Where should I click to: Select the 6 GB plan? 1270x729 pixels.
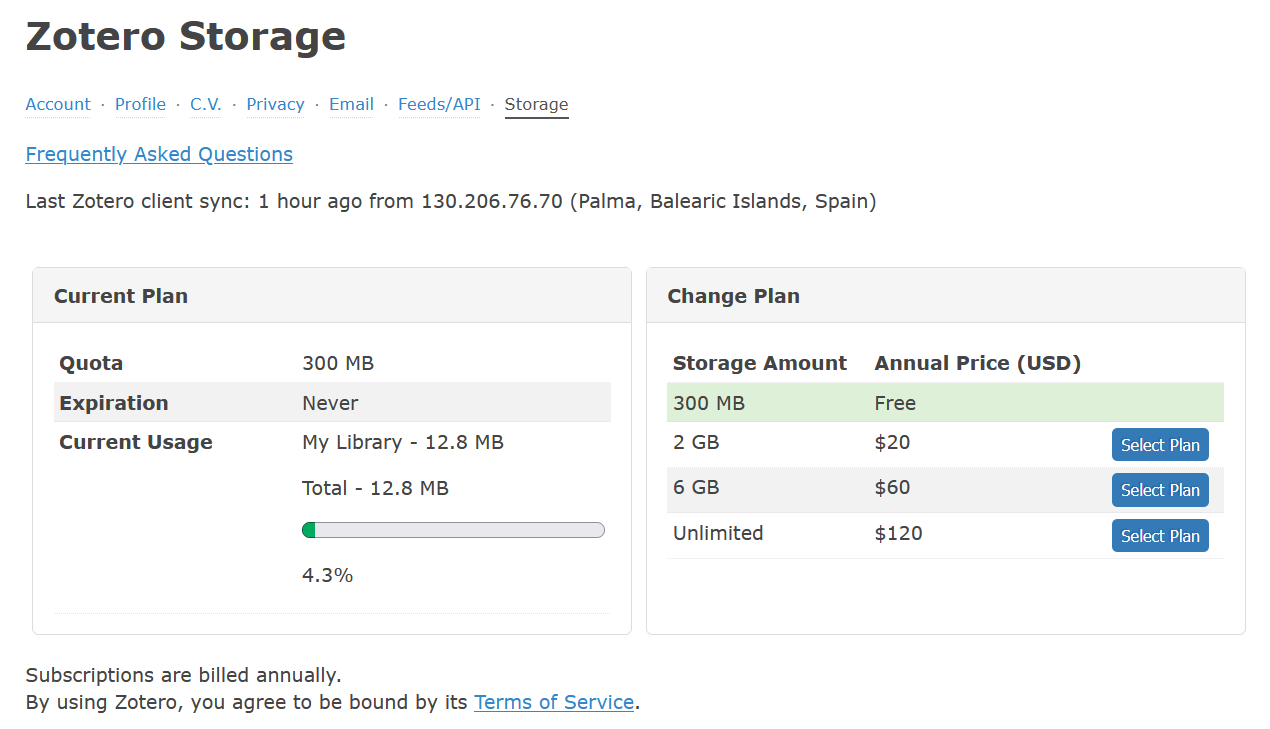click(1160, 490)
